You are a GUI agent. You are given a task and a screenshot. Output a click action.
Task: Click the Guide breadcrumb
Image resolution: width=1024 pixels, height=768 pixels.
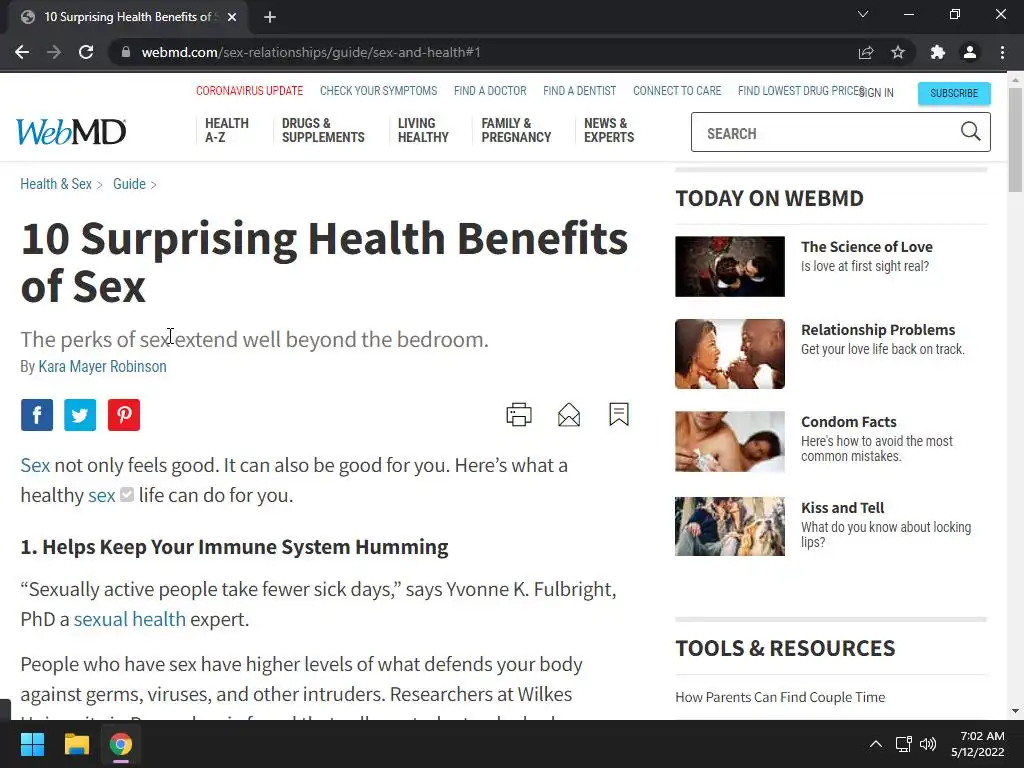click(x=129, y=184)
